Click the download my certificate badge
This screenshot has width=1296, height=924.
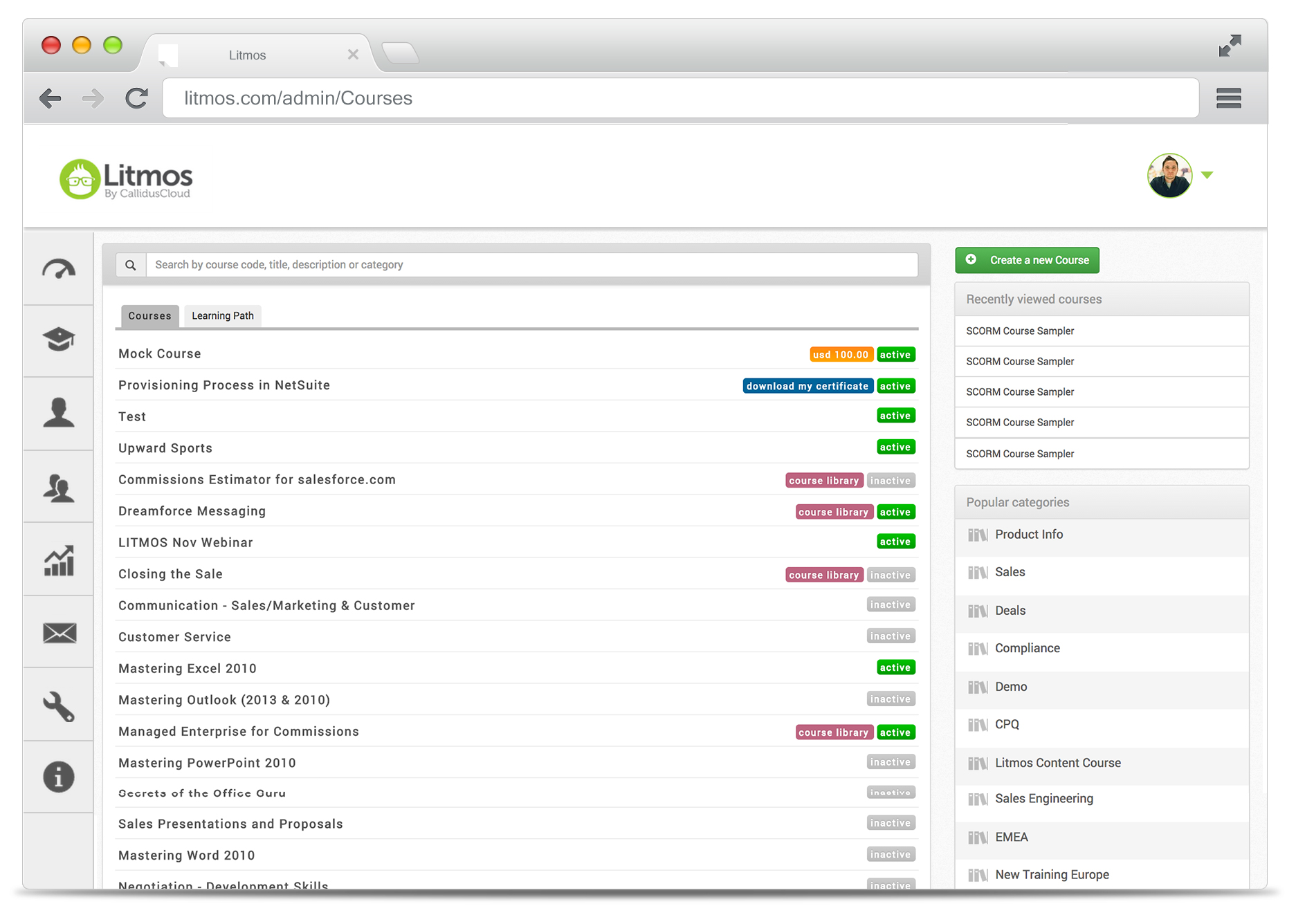point(807,386)
